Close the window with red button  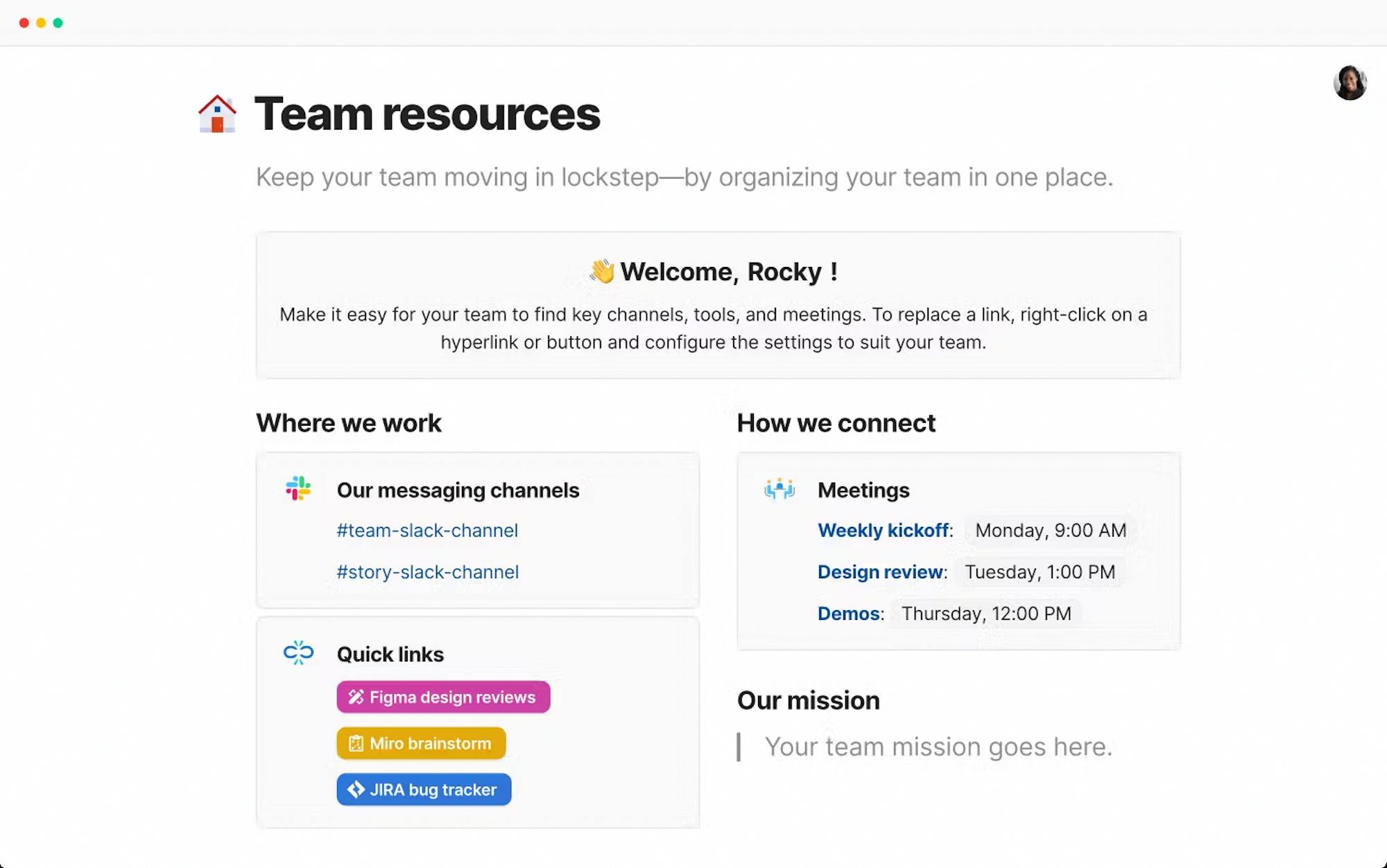pos(24,23)
